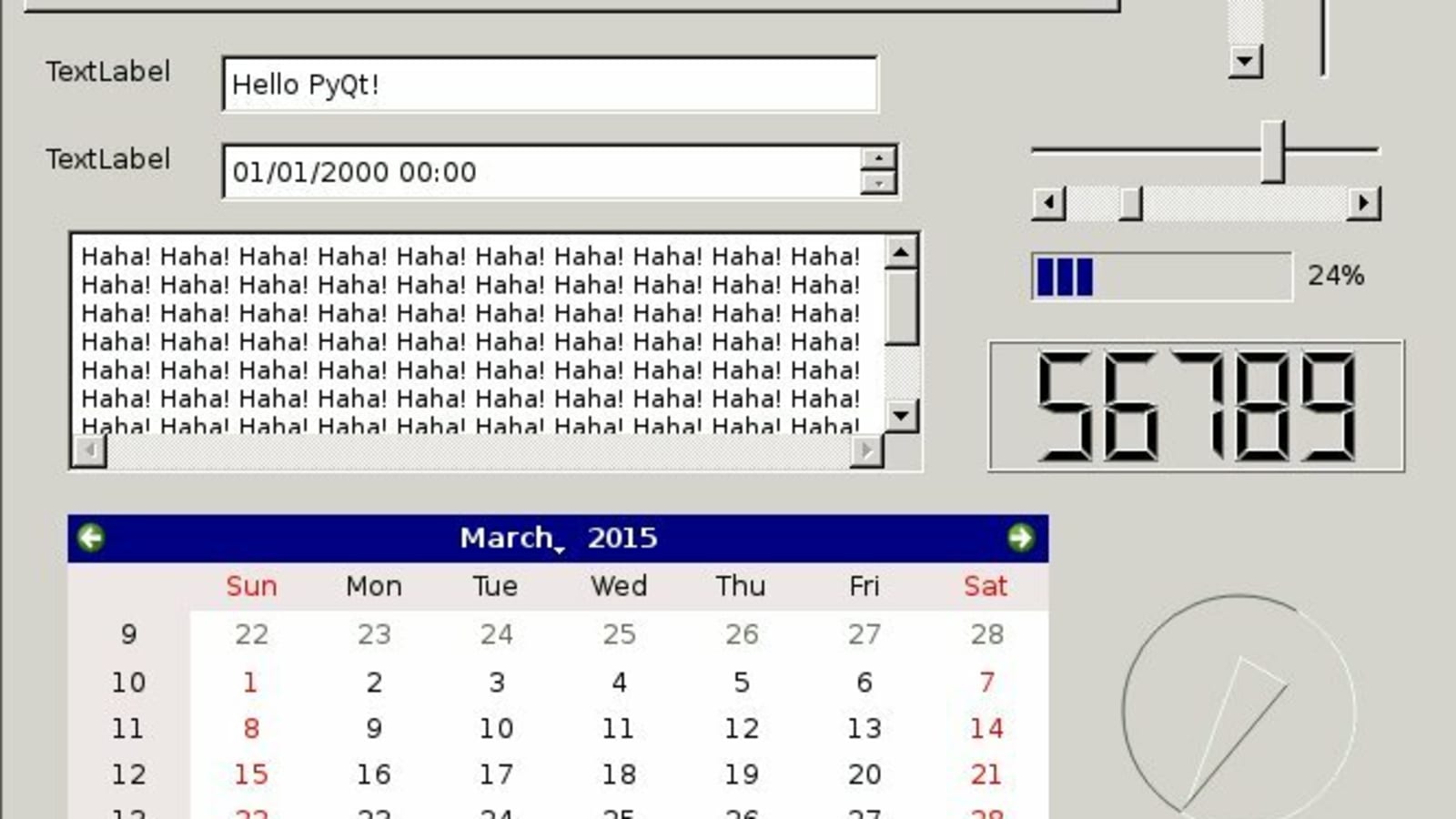1456x819 pixels.
Task: Select March 13 in calendar
Action: pyautogui.click(x=864, y=728)
